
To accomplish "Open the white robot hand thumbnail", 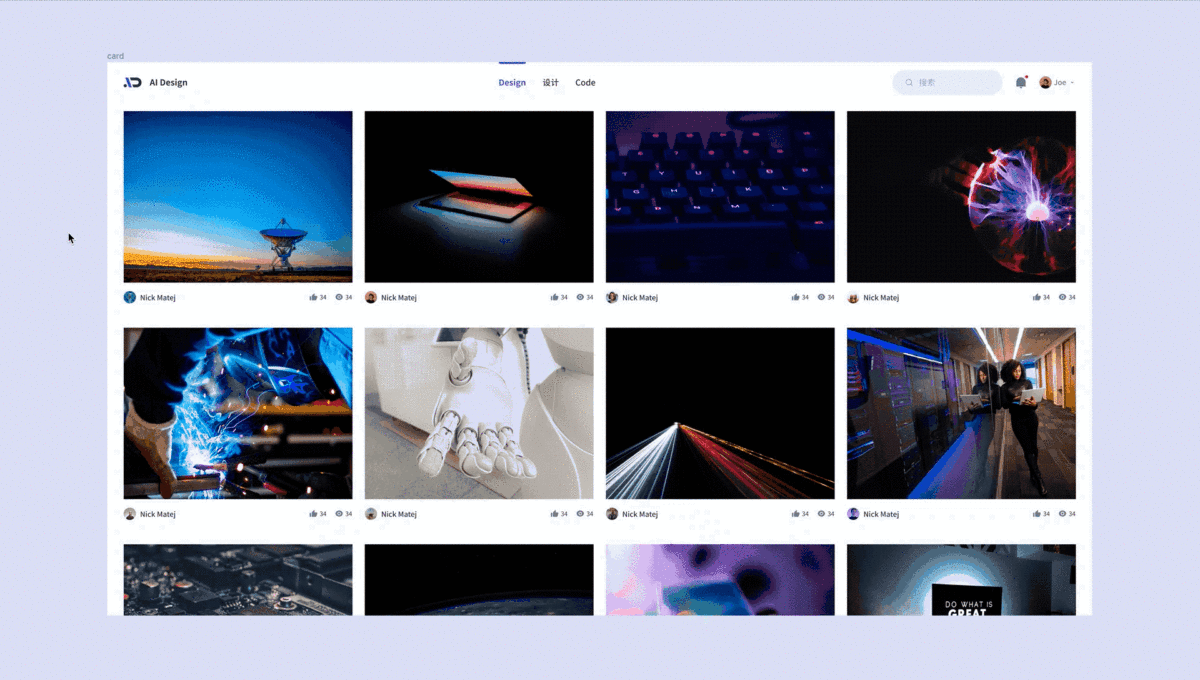I will point(479,414).
